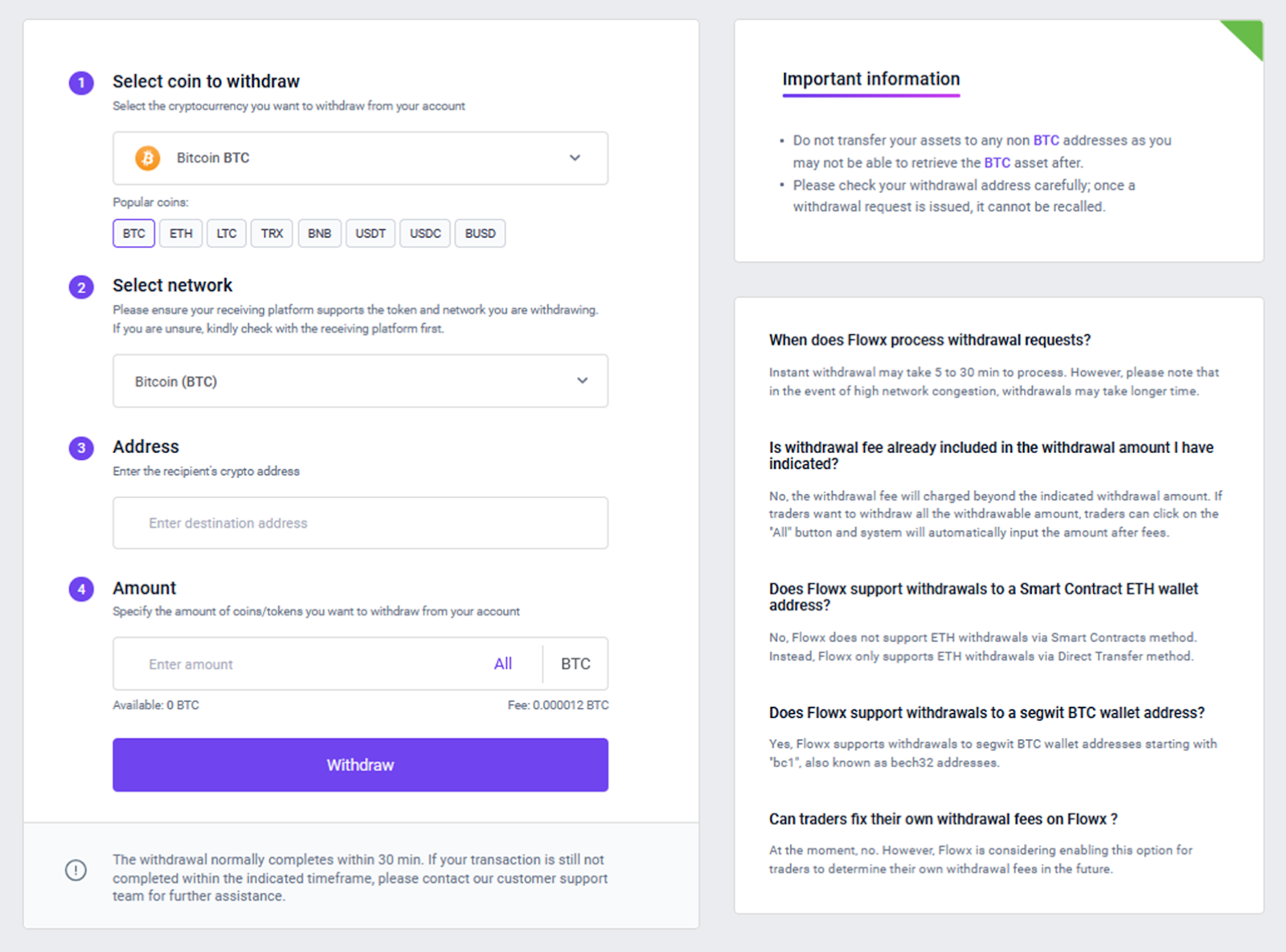
Task: Select the BTC popular coin chip
Action: tap(134, 234)
